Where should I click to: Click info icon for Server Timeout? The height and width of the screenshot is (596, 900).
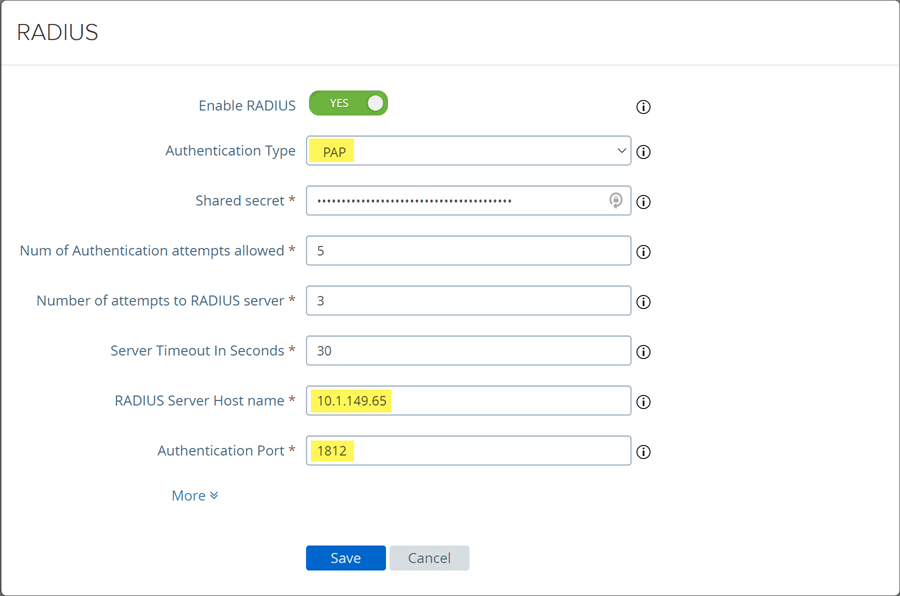click(x=643, y=352)
